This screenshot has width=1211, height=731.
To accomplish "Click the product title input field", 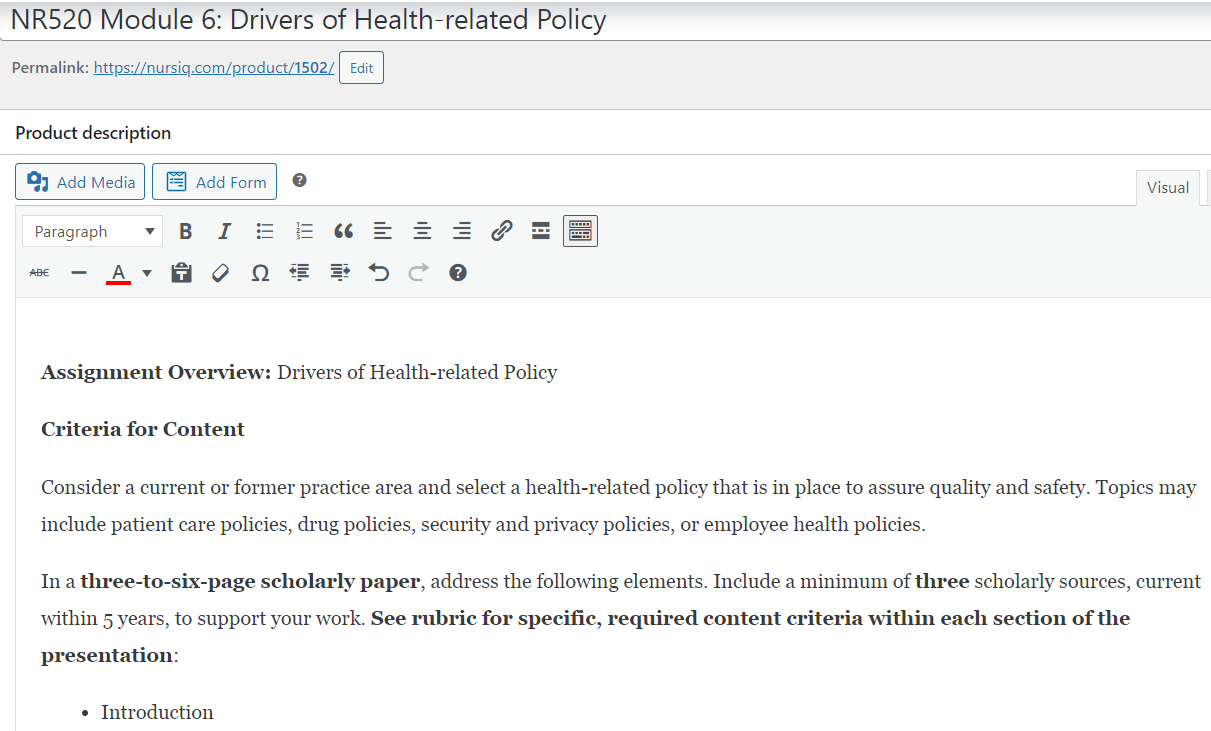I will tap(600, 20).
